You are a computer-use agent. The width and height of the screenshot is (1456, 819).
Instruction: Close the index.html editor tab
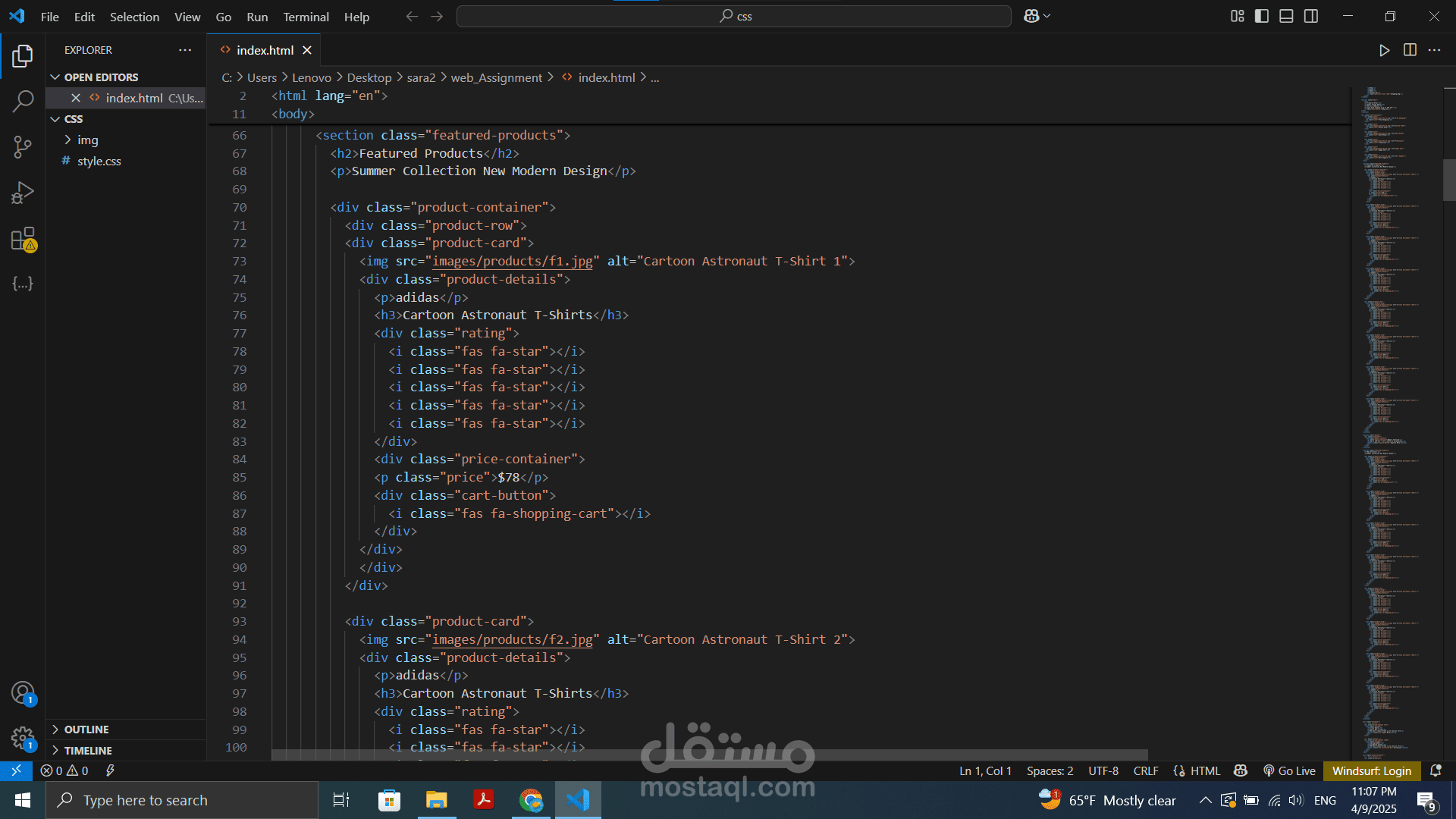coord(307,50)
